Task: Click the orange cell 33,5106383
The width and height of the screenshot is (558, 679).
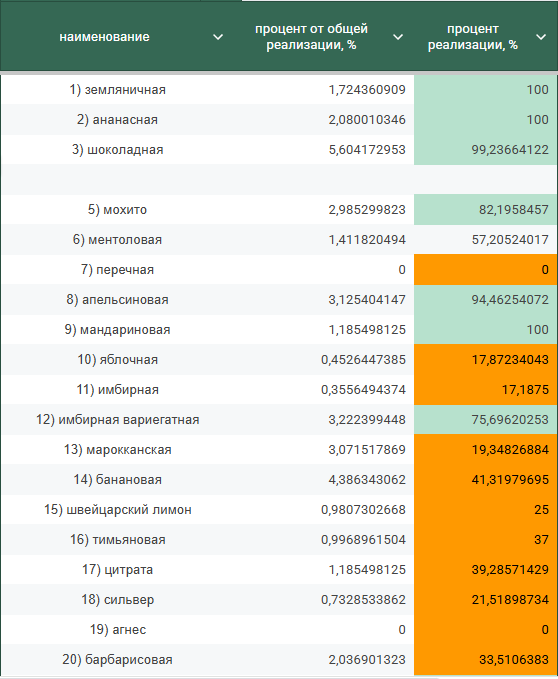Action: pyautogui.click(x=485, y=660)
